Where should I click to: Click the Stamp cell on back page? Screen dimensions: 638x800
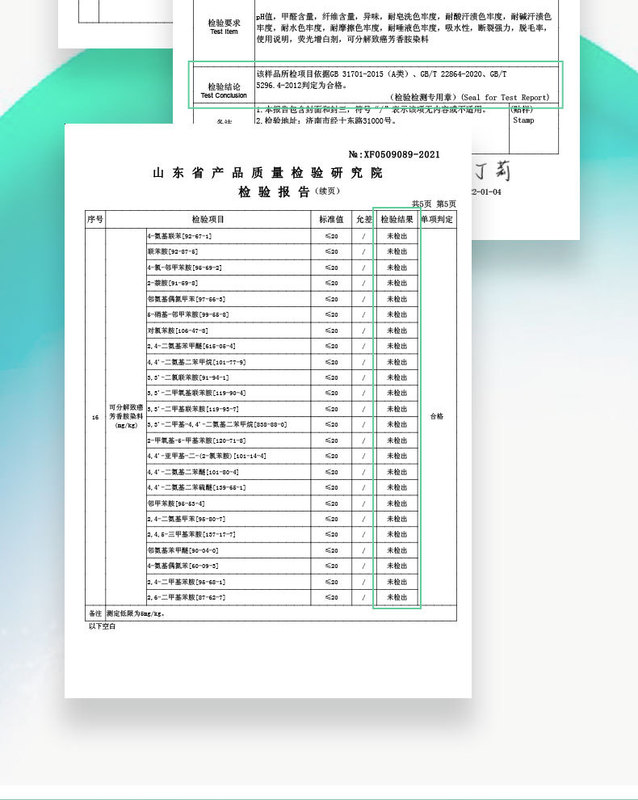534,131
